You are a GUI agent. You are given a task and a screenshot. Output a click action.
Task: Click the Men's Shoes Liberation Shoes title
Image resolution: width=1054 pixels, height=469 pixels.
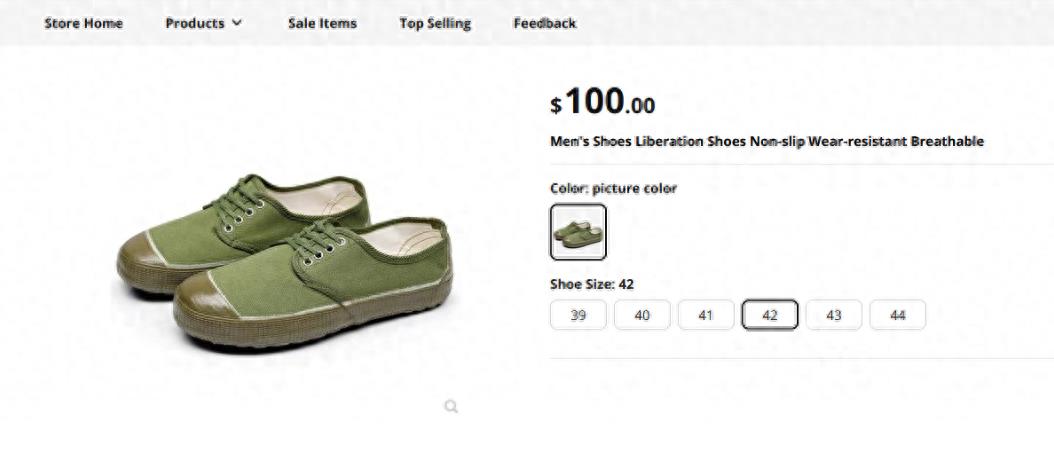767,141
